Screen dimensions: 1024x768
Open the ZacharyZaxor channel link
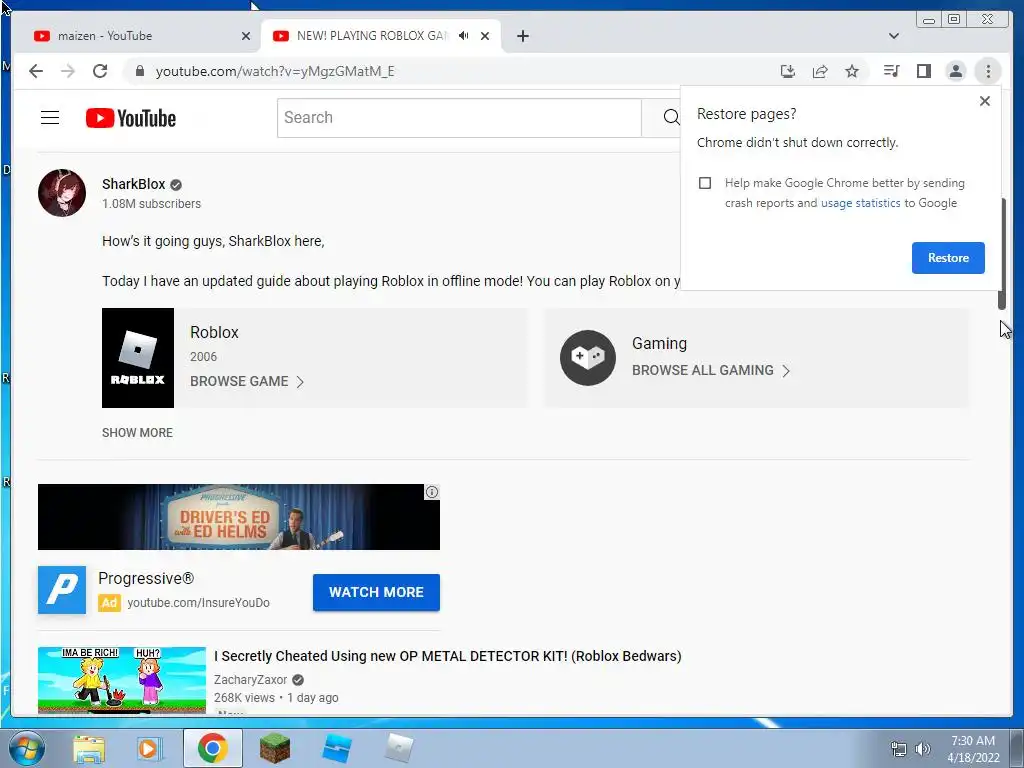251,680
